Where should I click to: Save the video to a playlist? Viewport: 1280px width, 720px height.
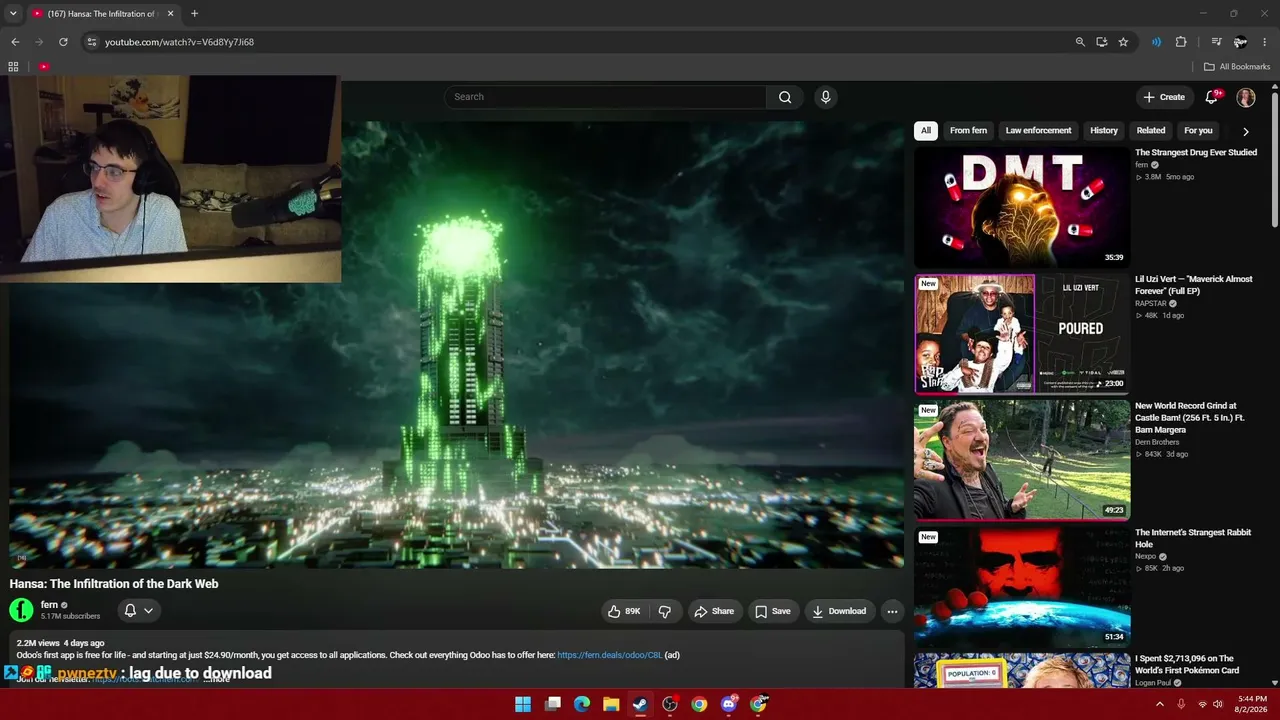click(x=773, y=611)
